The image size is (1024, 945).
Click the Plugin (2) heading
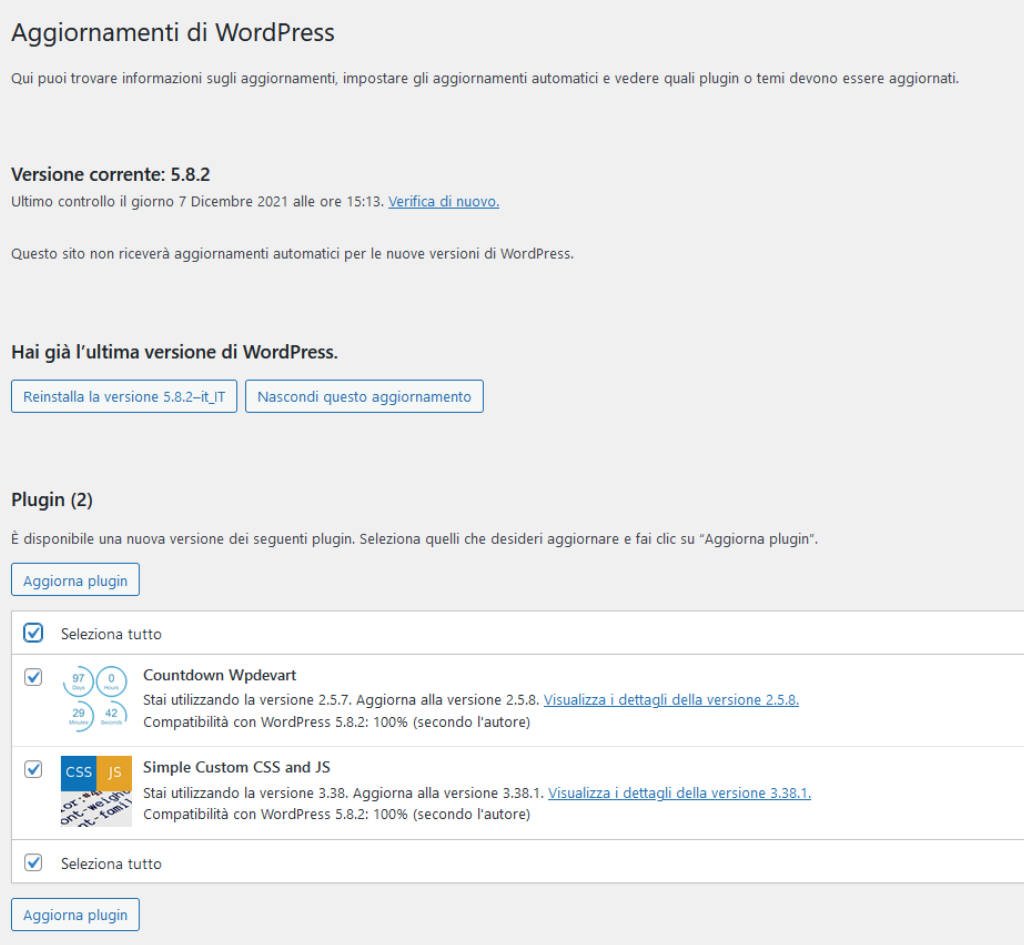pyautogui.click(x=52, y=500)
